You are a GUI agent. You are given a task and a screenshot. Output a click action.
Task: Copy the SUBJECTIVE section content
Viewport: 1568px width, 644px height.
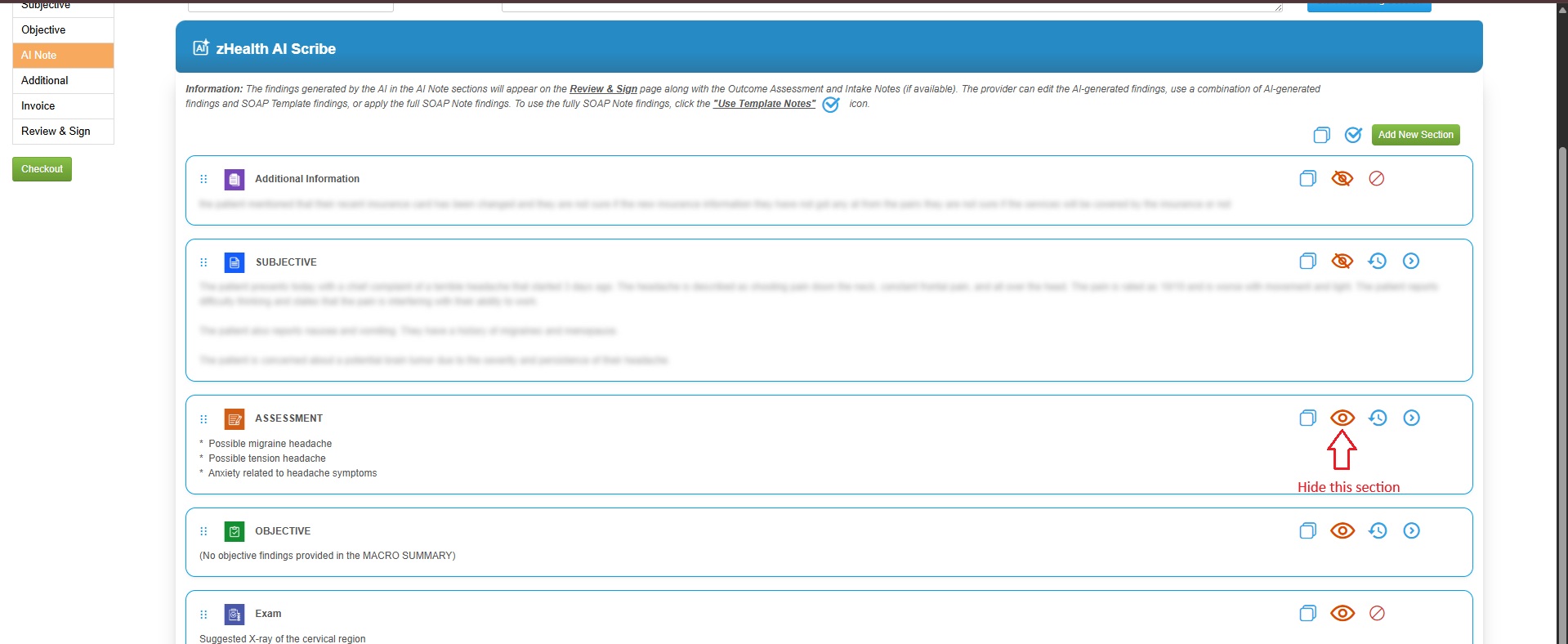pyautogui.click(x=1307, y=261)
